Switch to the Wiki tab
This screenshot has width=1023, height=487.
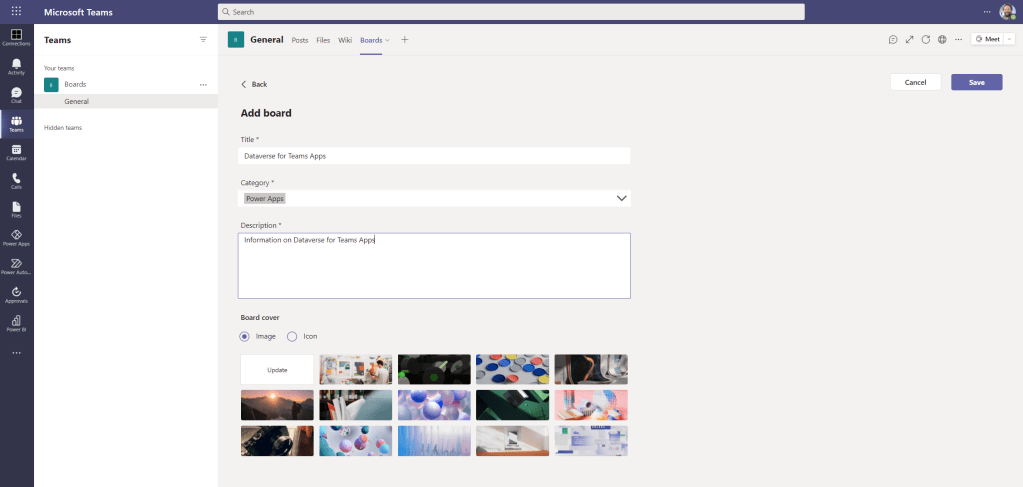[x=344, y=40]
